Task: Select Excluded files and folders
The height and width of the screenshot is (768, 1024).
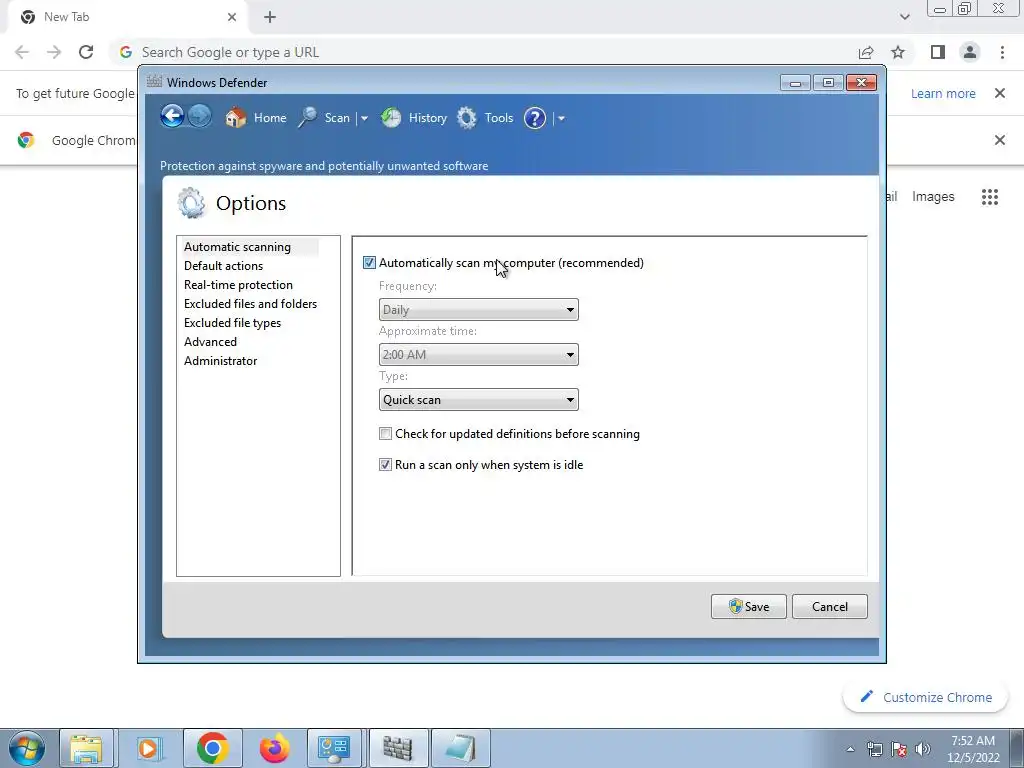Action: tap(250, 304)
